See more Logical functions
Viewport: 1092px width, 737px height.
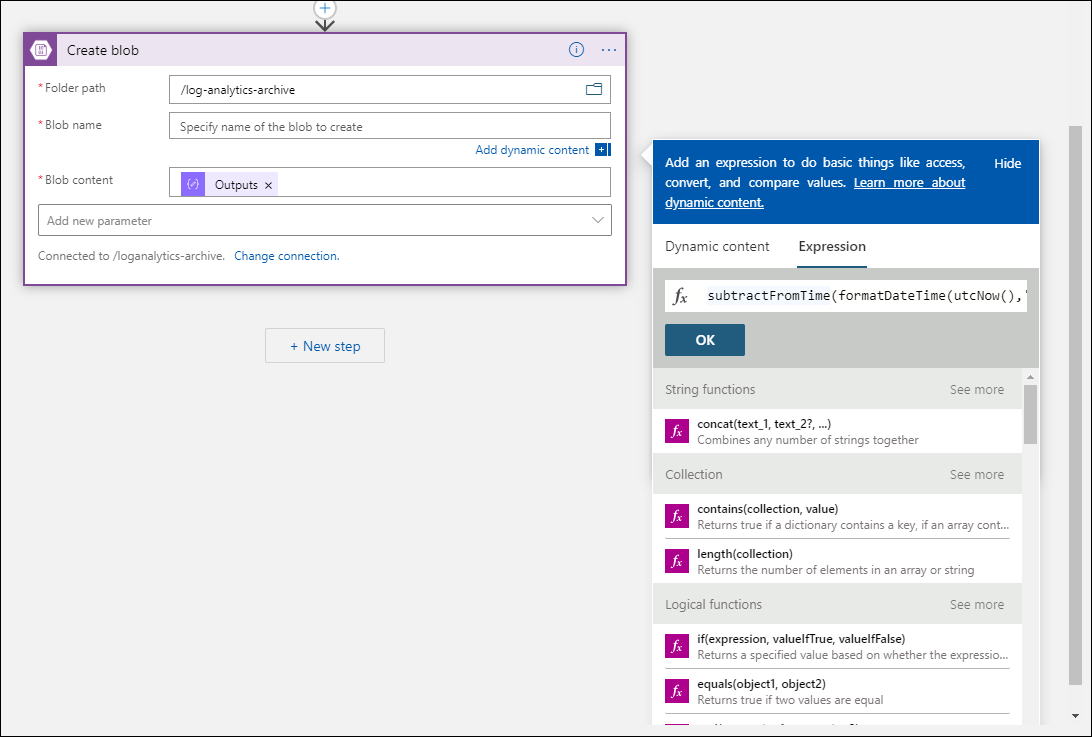977,604
